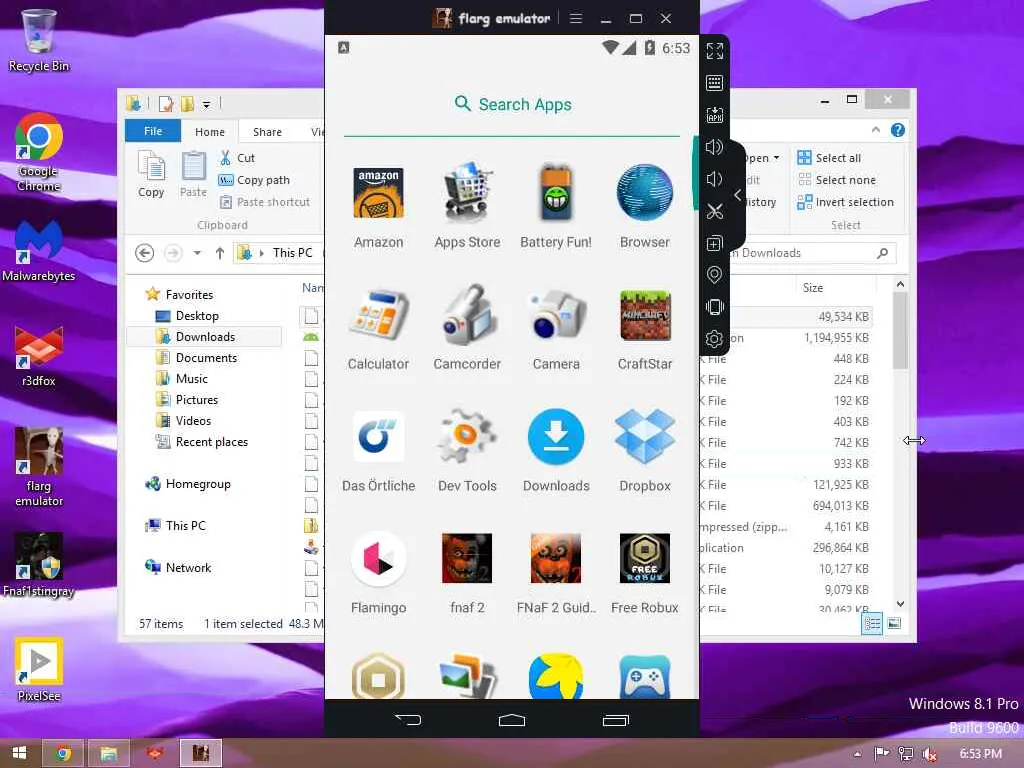Click the Size column header
Screen dimensions: 1024x768
pyautogui.click(x=812, y=287)
